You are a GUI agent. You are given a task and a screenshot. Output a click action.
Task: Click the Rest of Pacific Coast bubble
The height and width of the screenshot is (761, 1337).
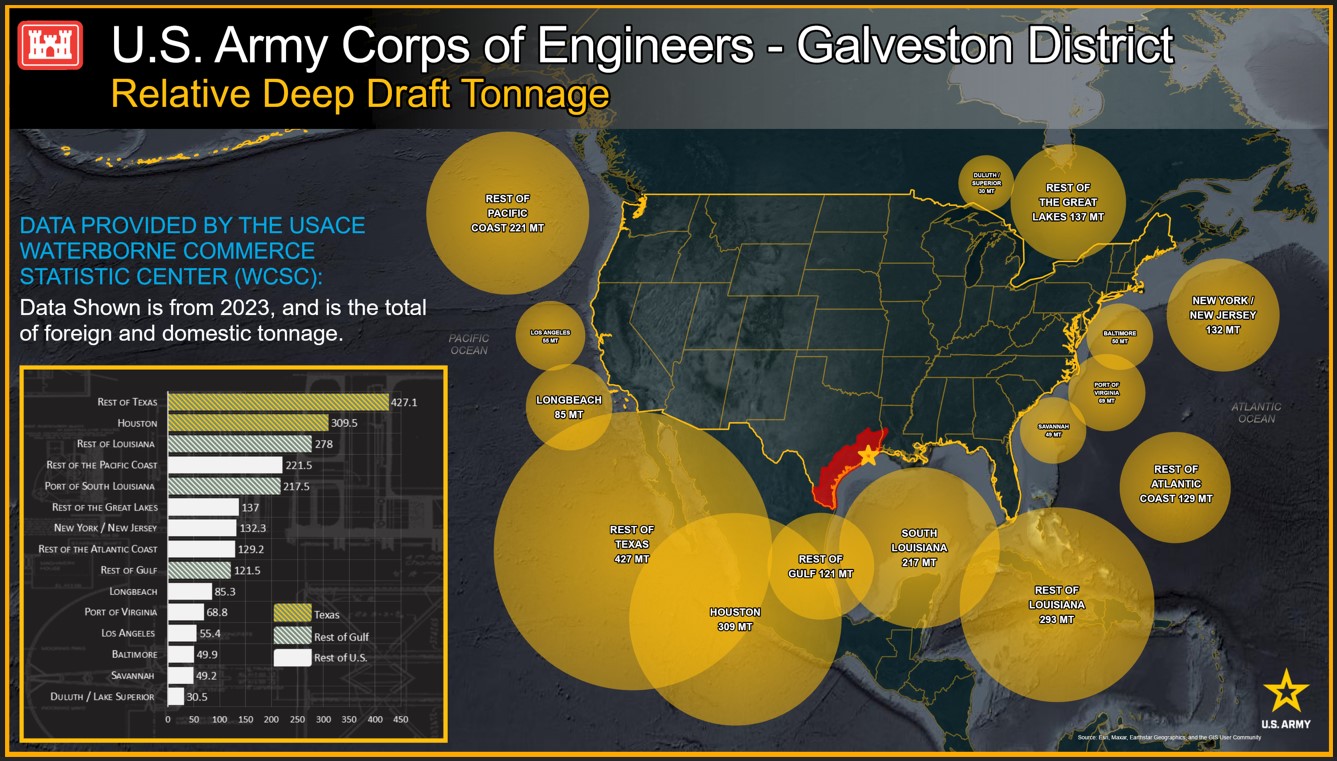[507, 213]
